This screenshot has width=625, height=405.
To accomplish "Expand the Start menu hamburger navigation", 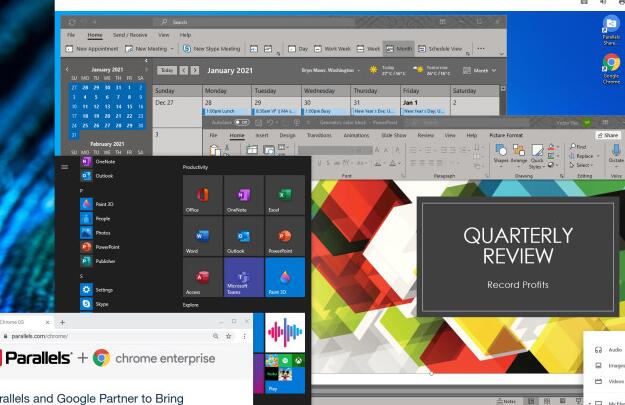I will pos(65,166).
